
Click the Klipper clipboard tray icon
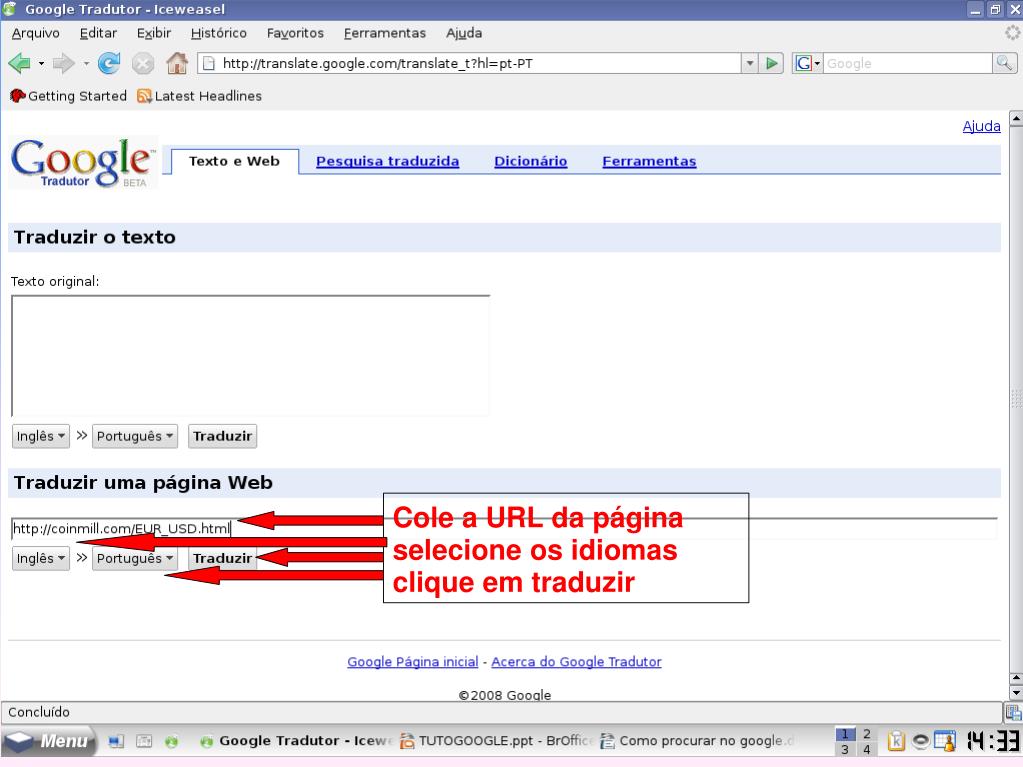[896, 741]
